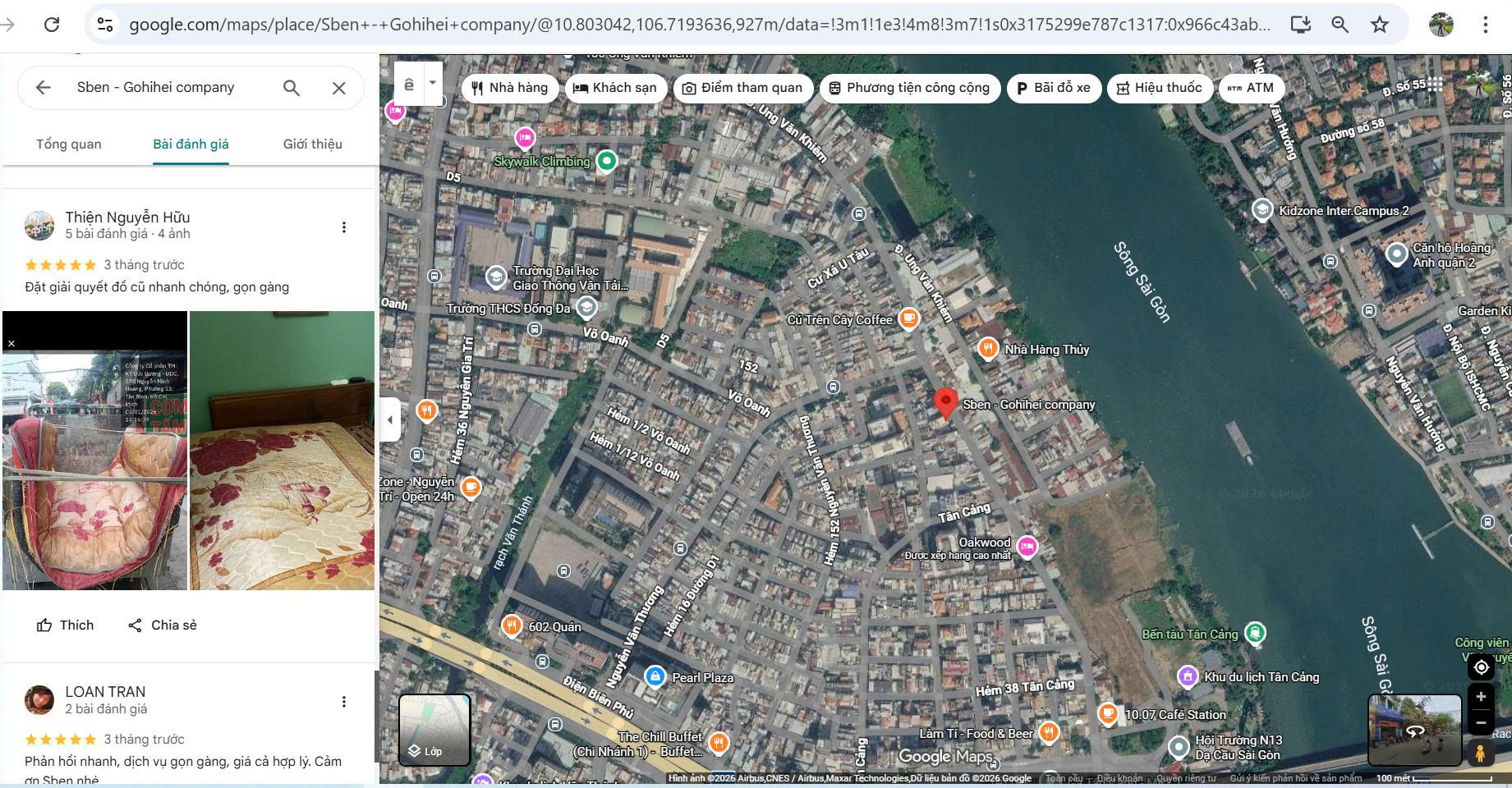Bookmark this page with the star icon
This screenshot has width=1512, height=788.
tap(1380, 25)
